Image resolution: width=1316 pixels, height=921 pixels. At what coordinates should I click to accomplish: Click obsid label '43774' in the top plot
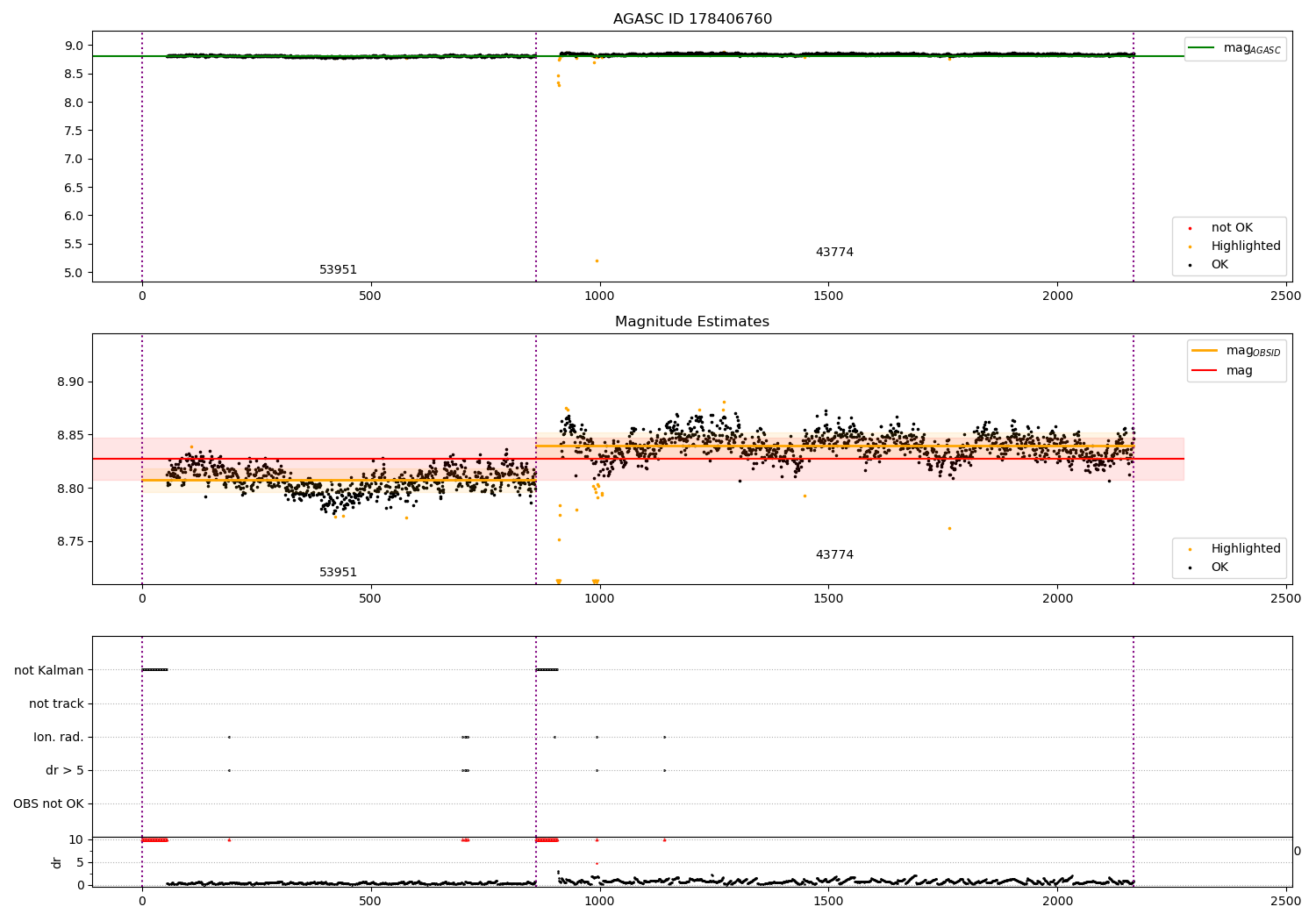pos(834,253)
